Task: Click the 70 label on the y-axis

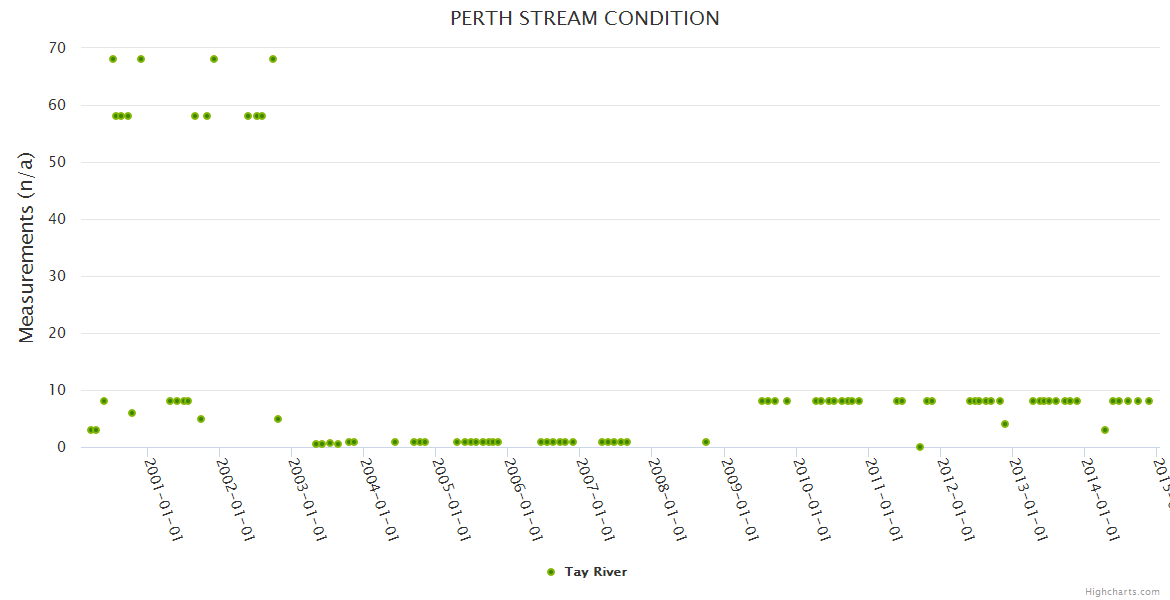Action: coord(55,48)
